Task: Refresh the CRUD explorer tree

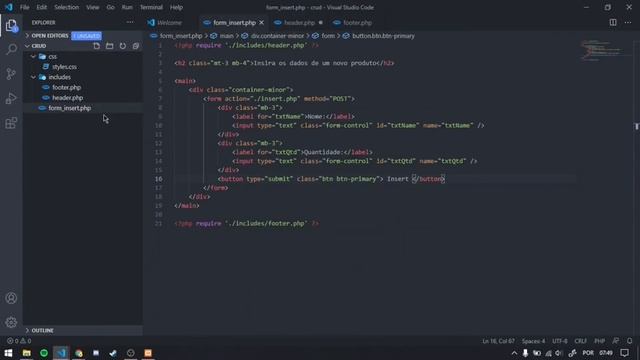Action: [122, 46]
